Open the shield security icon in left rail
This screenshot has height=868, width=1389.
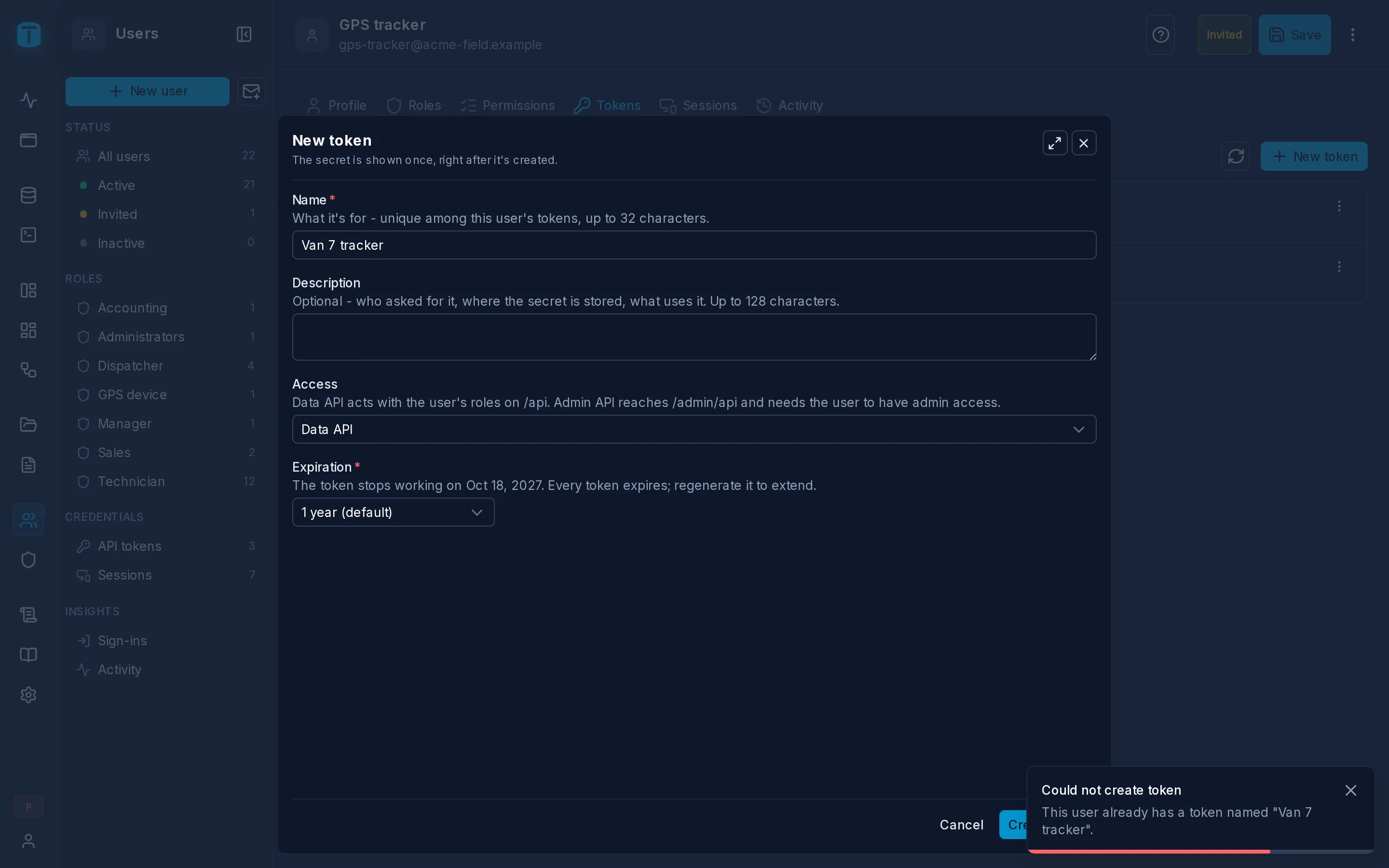tap(28, 560)
